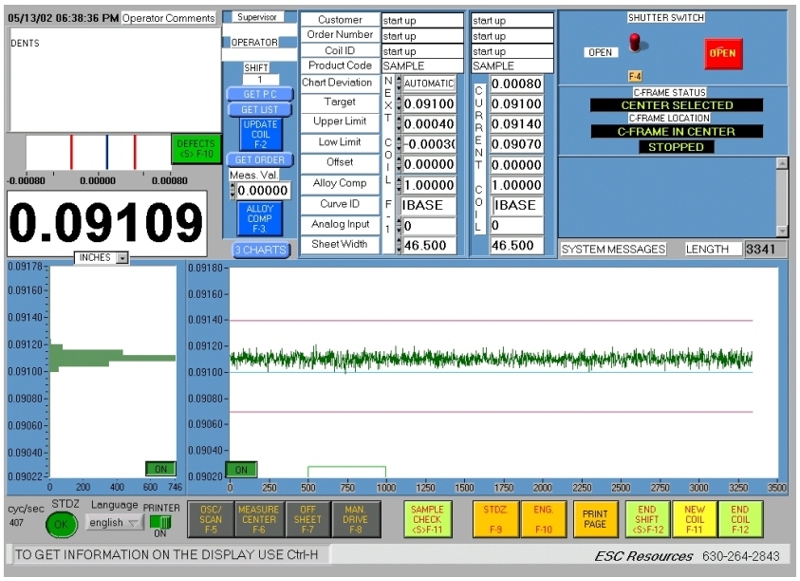800x581 pixels.
Task: Flip the shutter switch toggle lever
Action: click(633, 42)
